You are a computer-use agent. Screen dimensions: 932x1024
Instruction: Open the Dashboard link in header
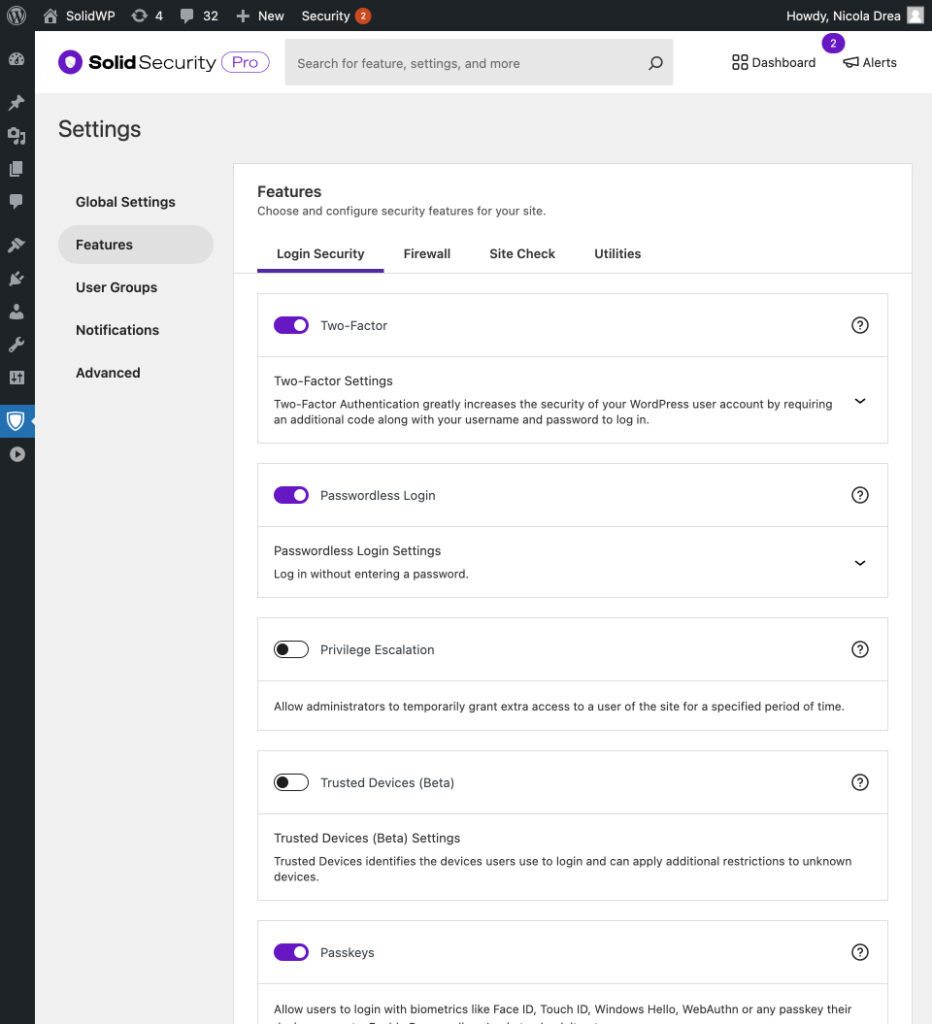(774, 63)
